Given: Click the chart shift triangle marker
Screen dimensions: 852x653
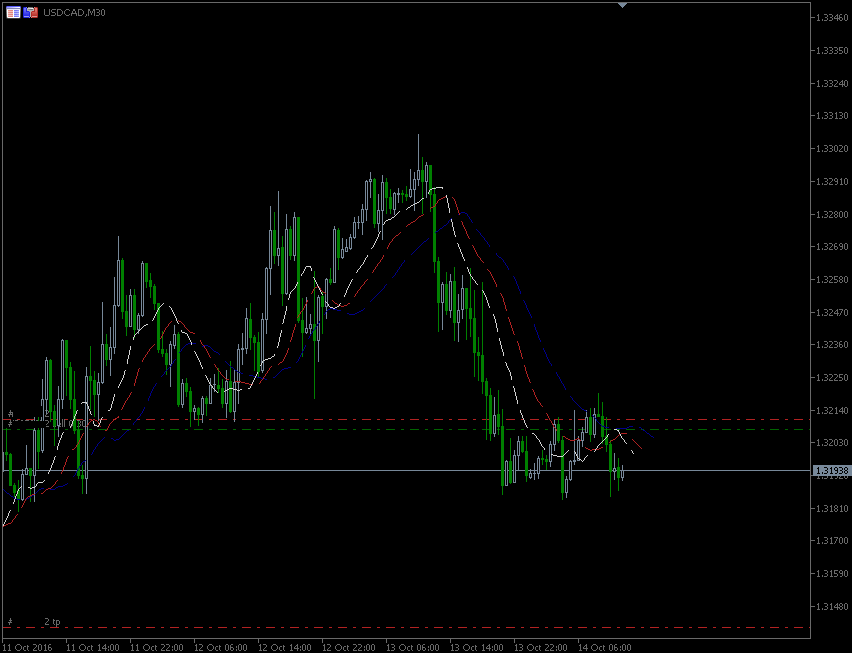Looking at the screenshot, I should click(623, 5).
